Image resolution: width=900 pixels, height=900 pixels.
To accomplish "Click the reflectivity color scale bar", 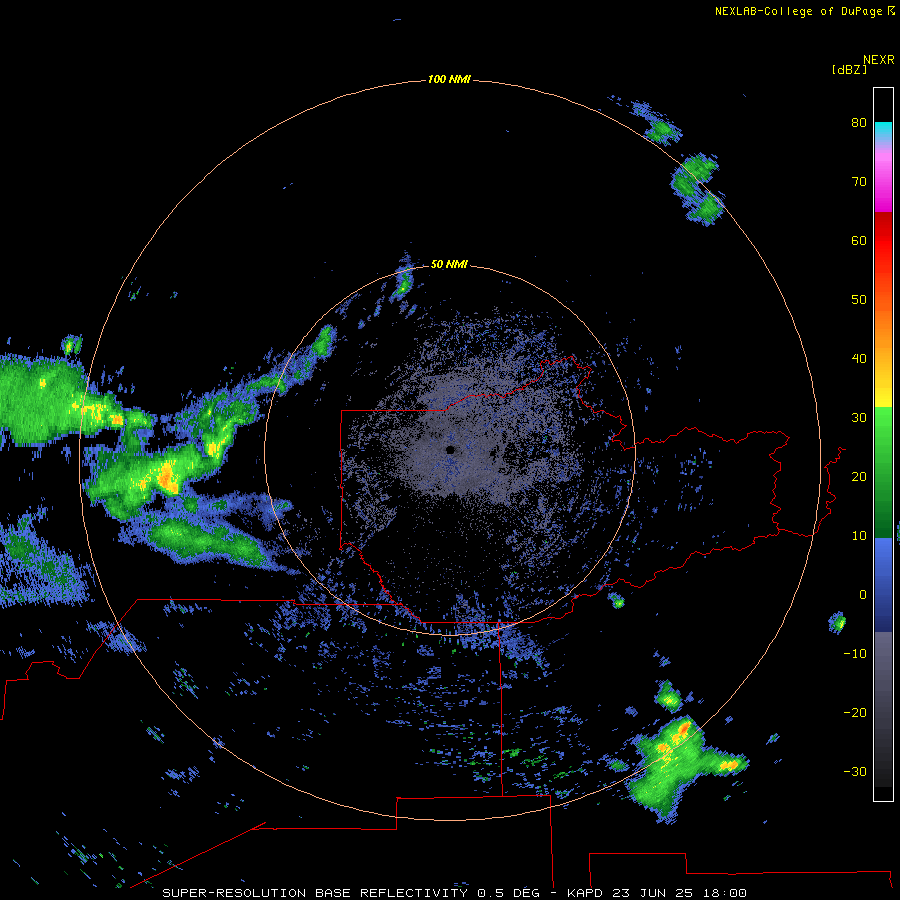I will click(x=883, y=444).
